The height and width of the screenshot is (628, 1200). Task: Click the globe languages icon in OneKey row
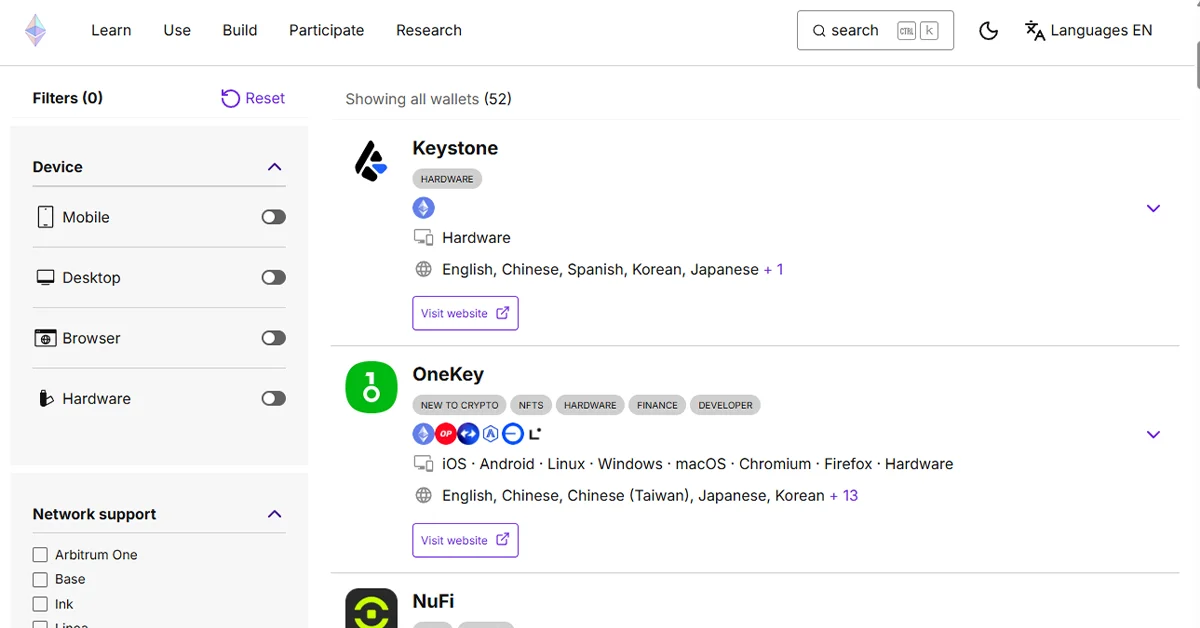point(424,495)
